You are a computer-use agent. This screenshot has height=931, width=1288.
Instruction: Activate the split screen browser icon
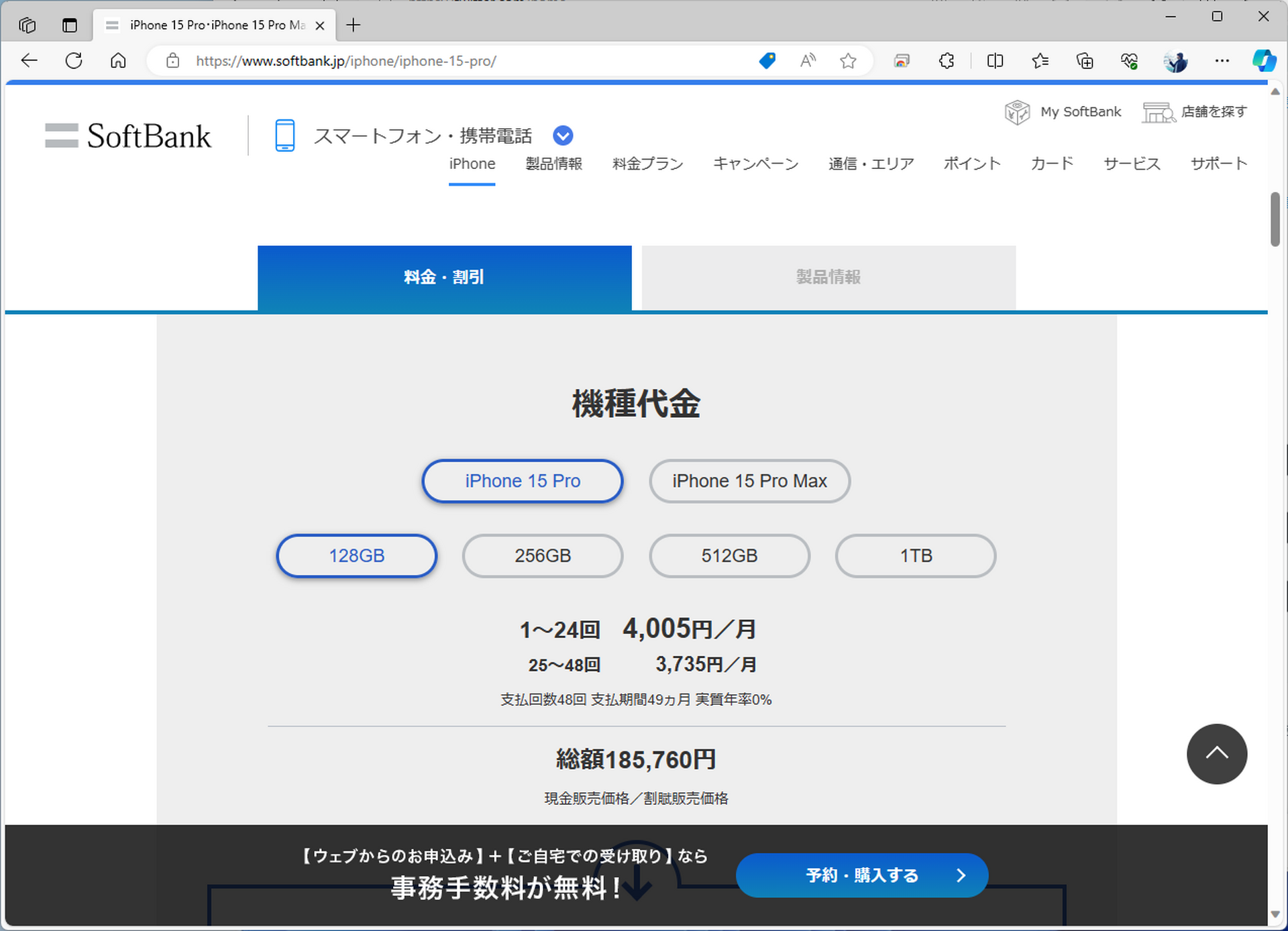pyautogui.click(x=994, y=60)
